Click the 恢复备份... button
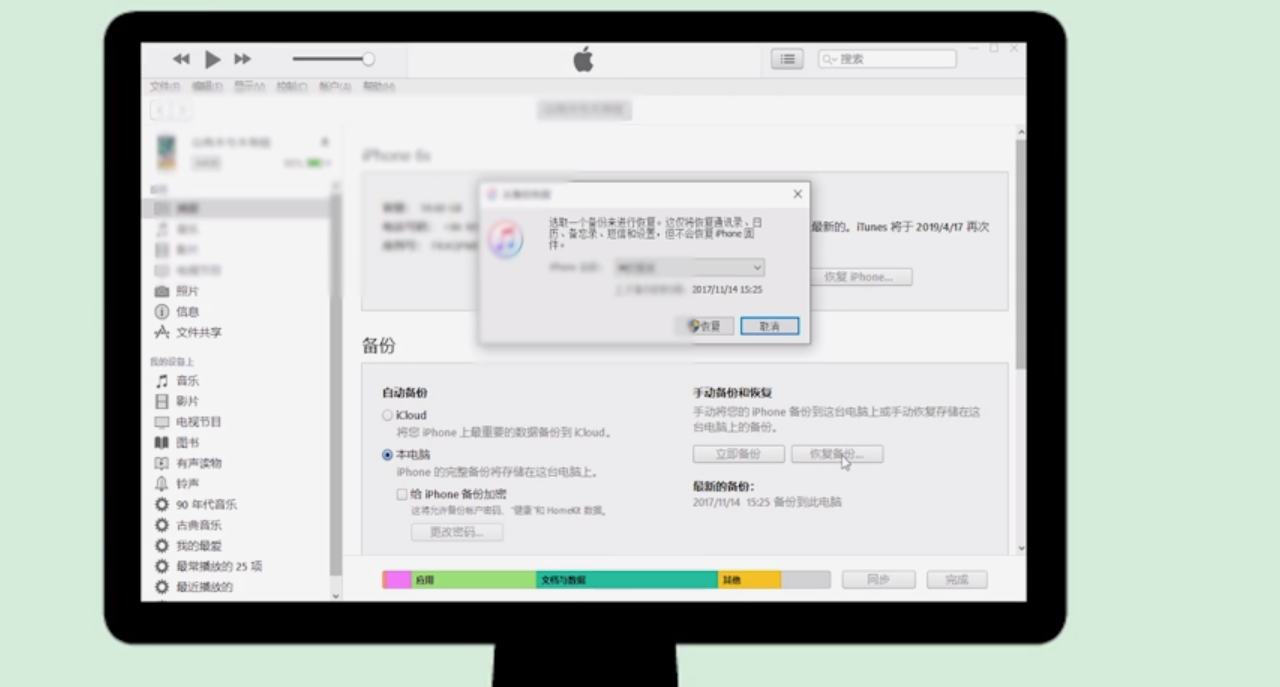This screenshot has height=687, width=1280. [x=837, y=454]
